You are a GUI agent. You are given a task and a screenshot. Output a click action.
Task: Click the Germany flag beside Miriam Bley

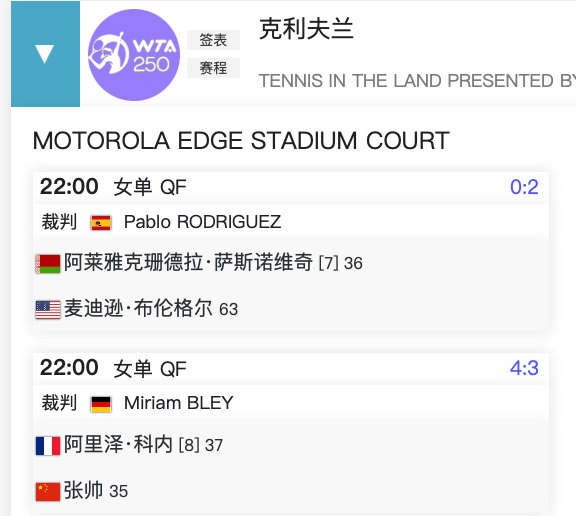[x=101, y=404]
